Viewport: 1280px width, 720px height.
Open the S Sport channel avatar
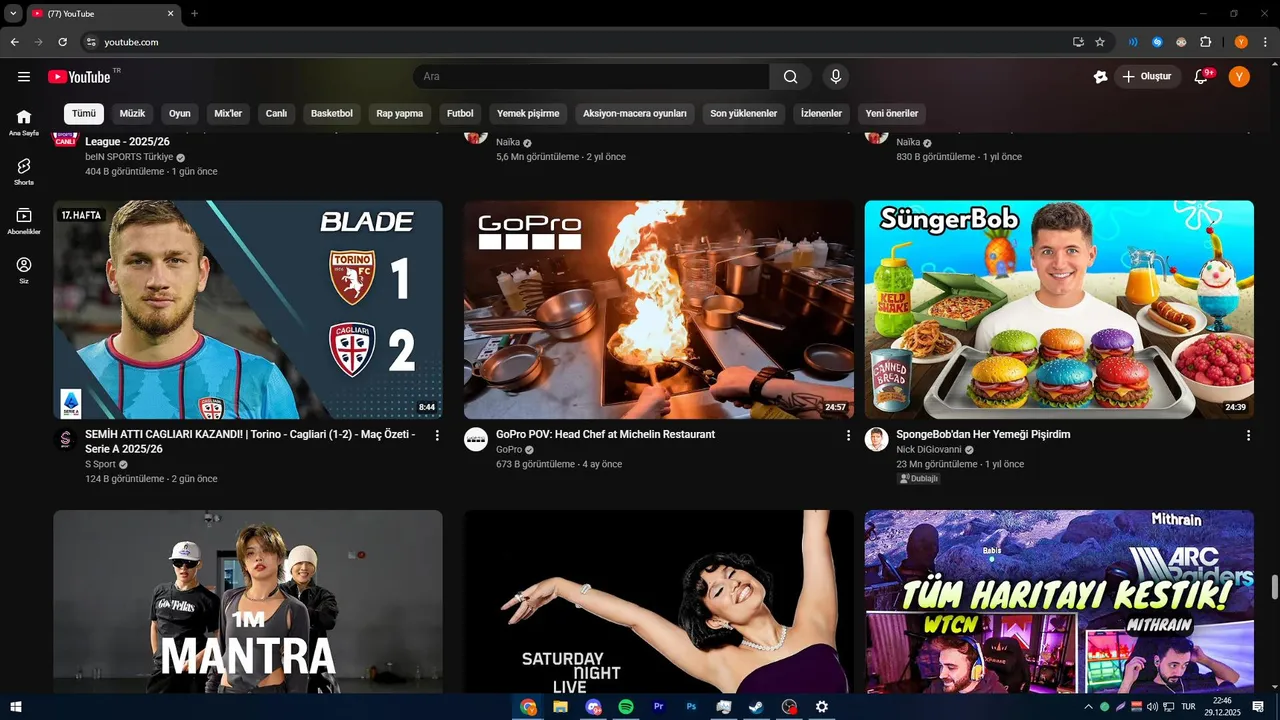[x=65, y=440]
